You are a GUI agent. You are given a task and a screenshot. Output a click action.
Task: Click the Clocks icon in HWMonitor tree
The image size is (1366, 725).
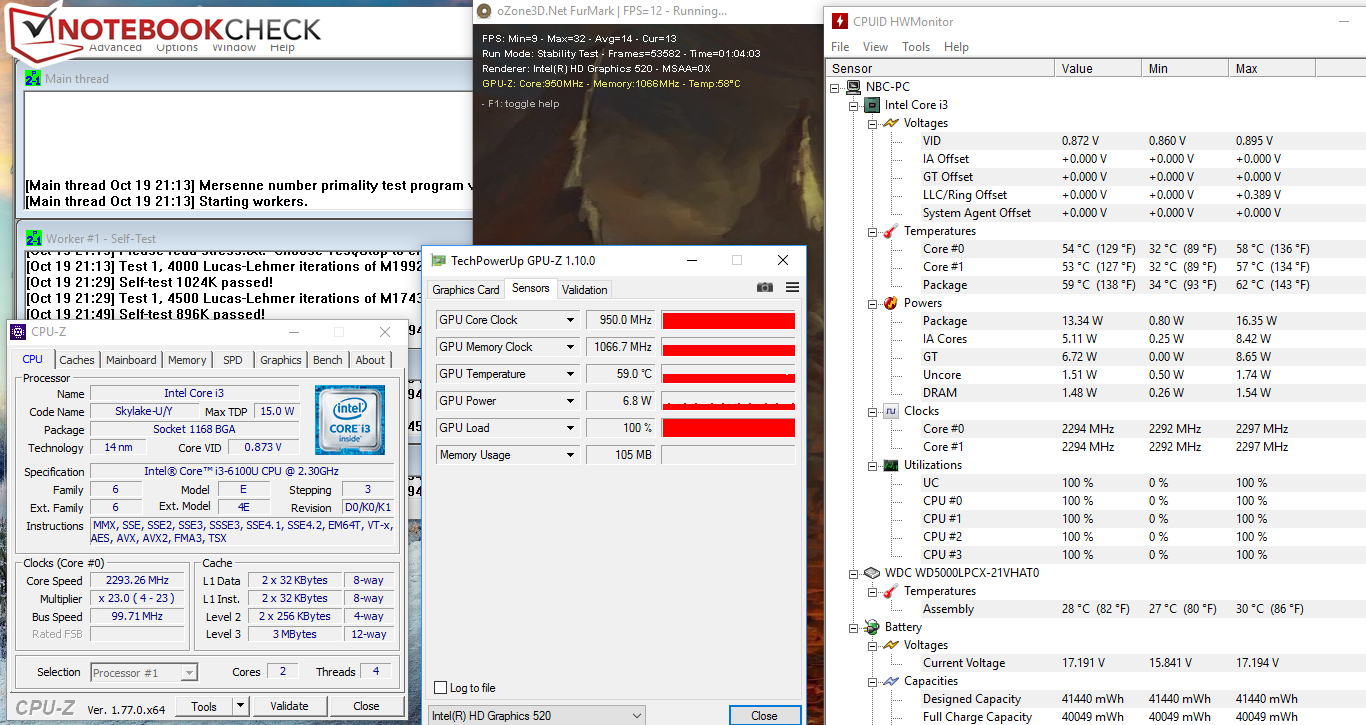(890, 411)
